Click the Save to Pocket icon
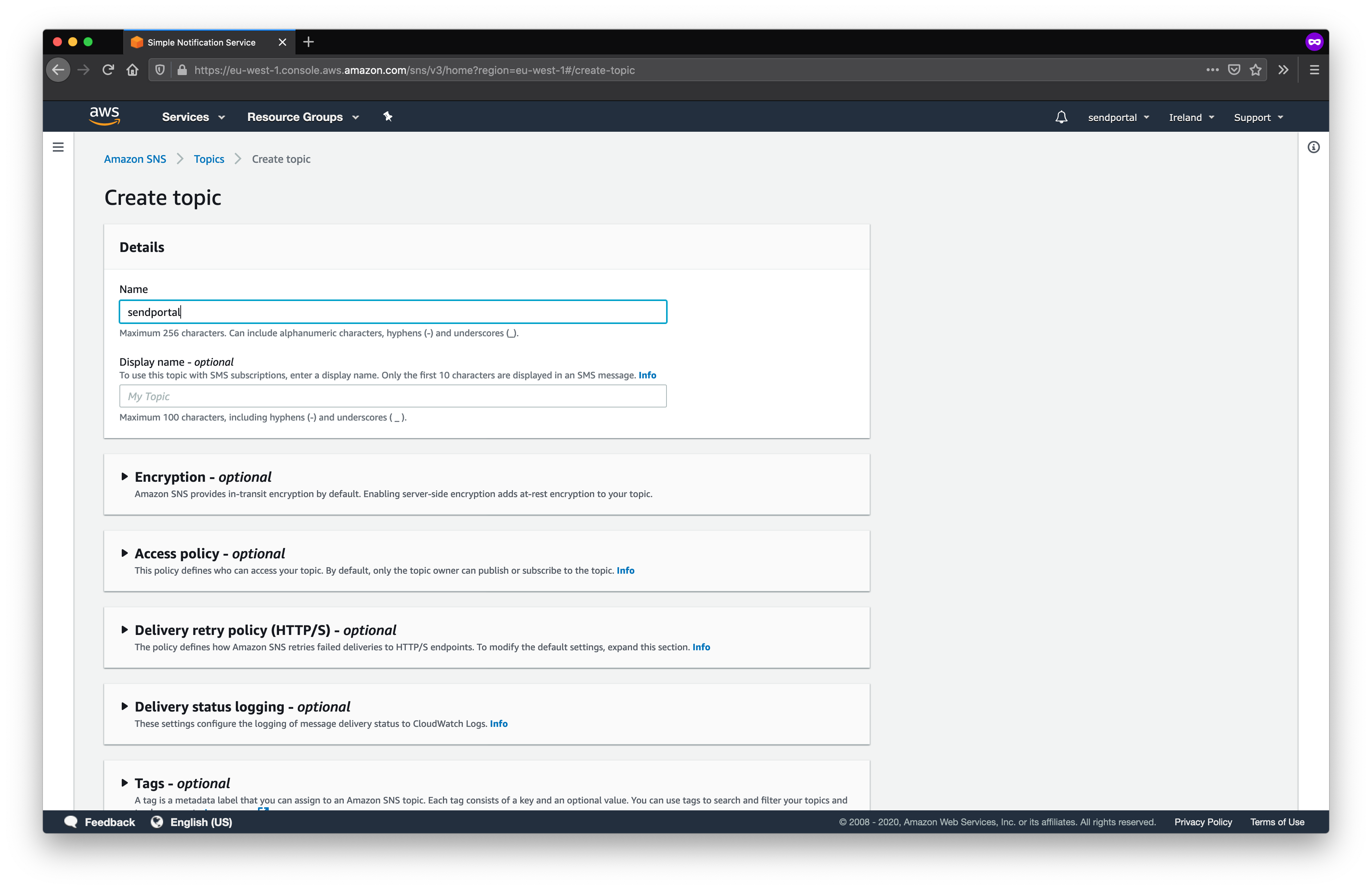Screen dimensions: 1372x890 [x=1234, y=70]
